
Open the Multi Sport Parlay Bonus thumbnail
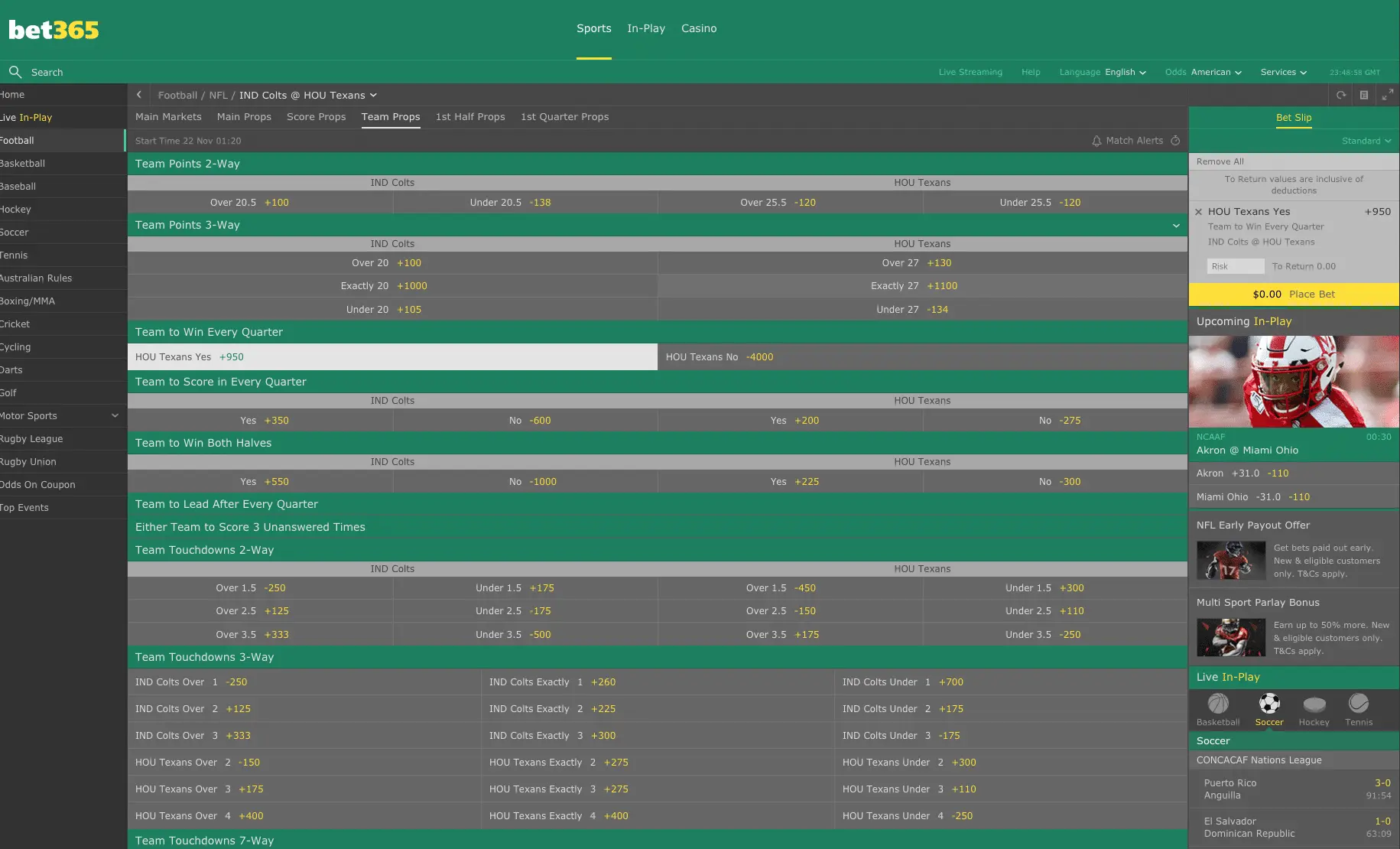pos(1231,637)
